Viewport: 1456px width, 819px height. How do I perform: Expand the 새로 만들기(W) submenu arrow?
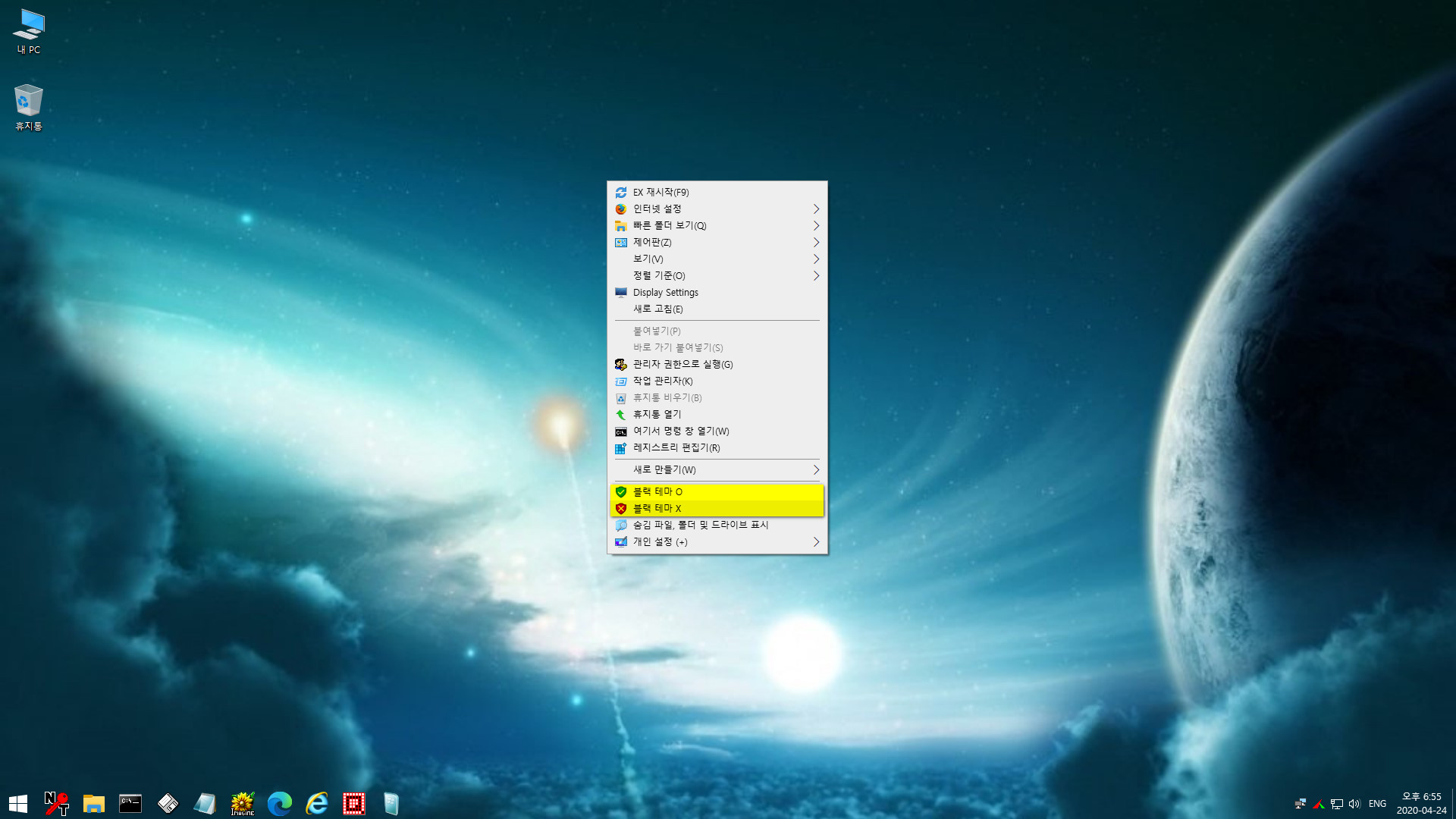816,470
